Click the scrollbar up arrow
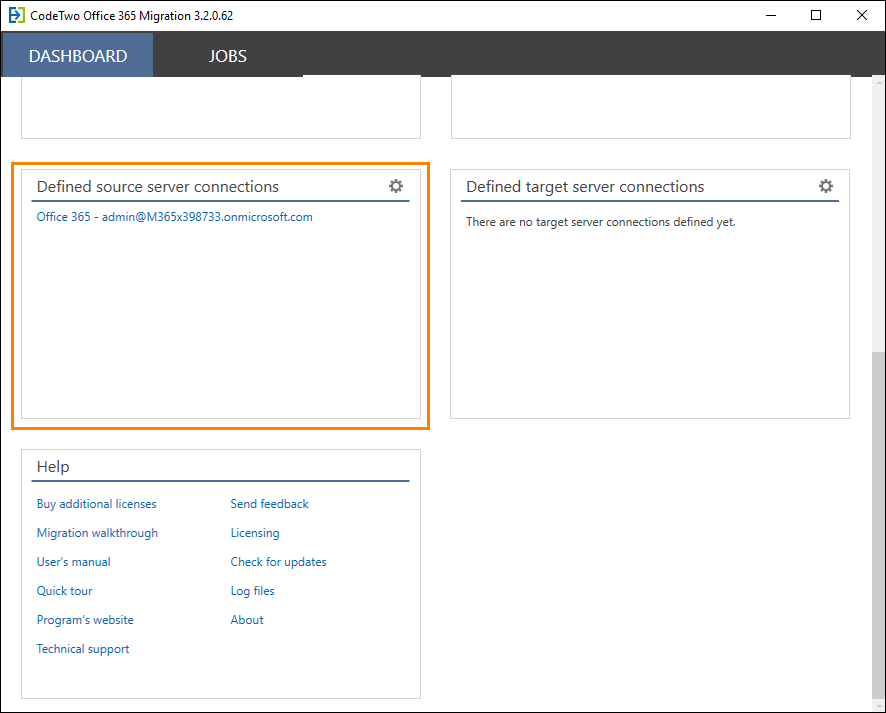 click(879, 82)
